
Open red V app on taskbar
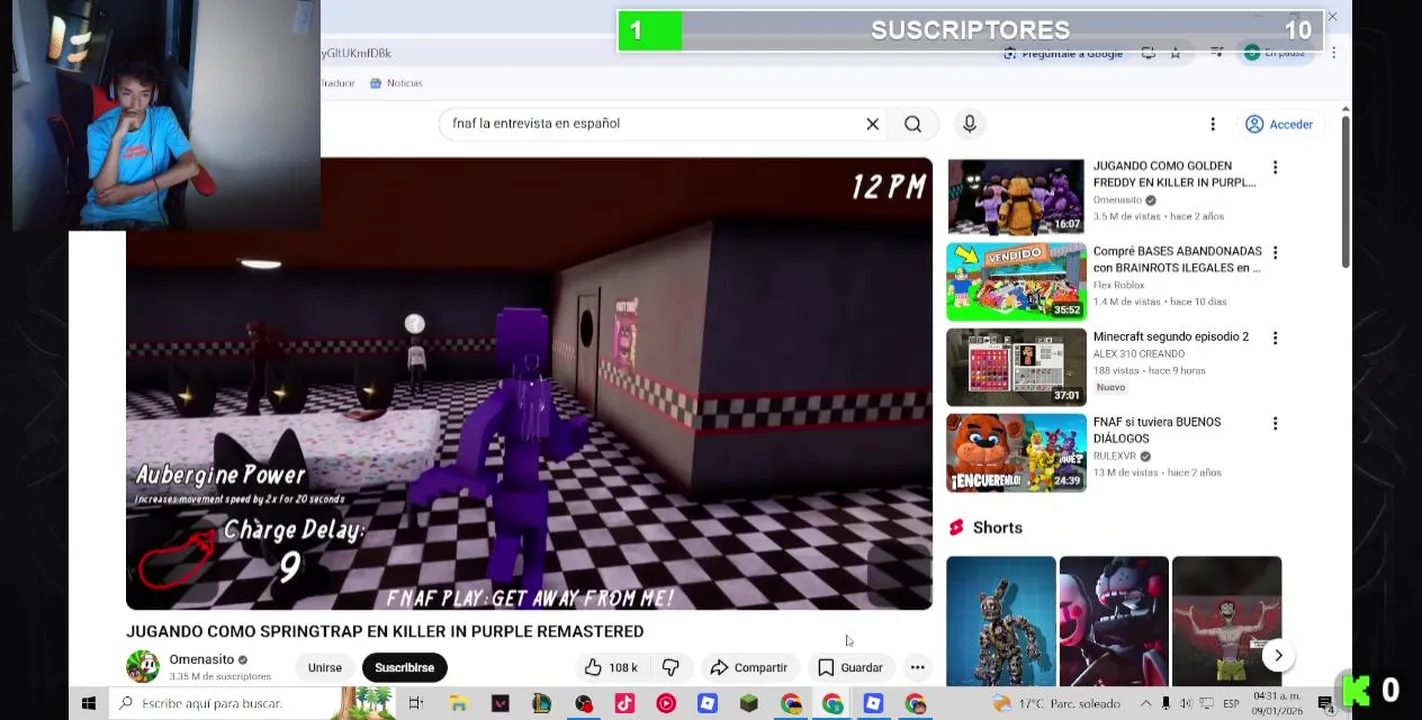500,704
